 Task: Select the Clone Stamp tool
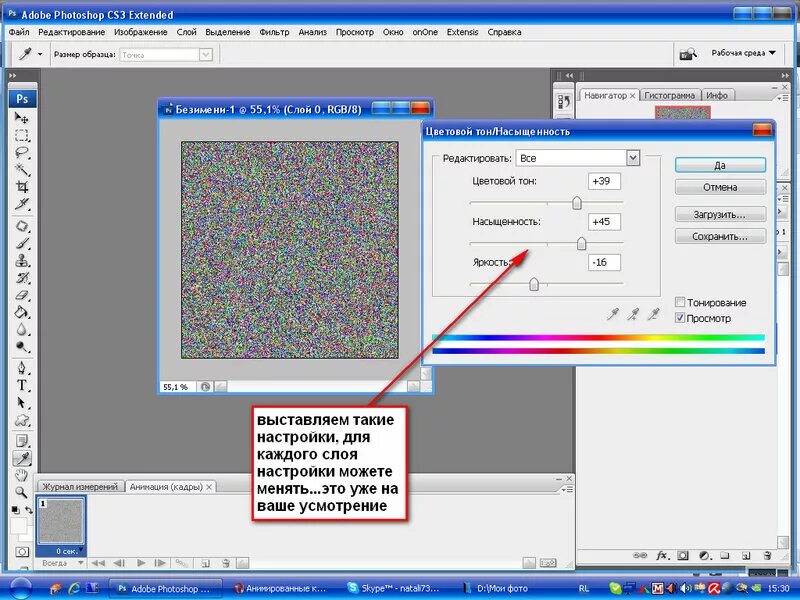pyautogui.click(x=21, y=261)
